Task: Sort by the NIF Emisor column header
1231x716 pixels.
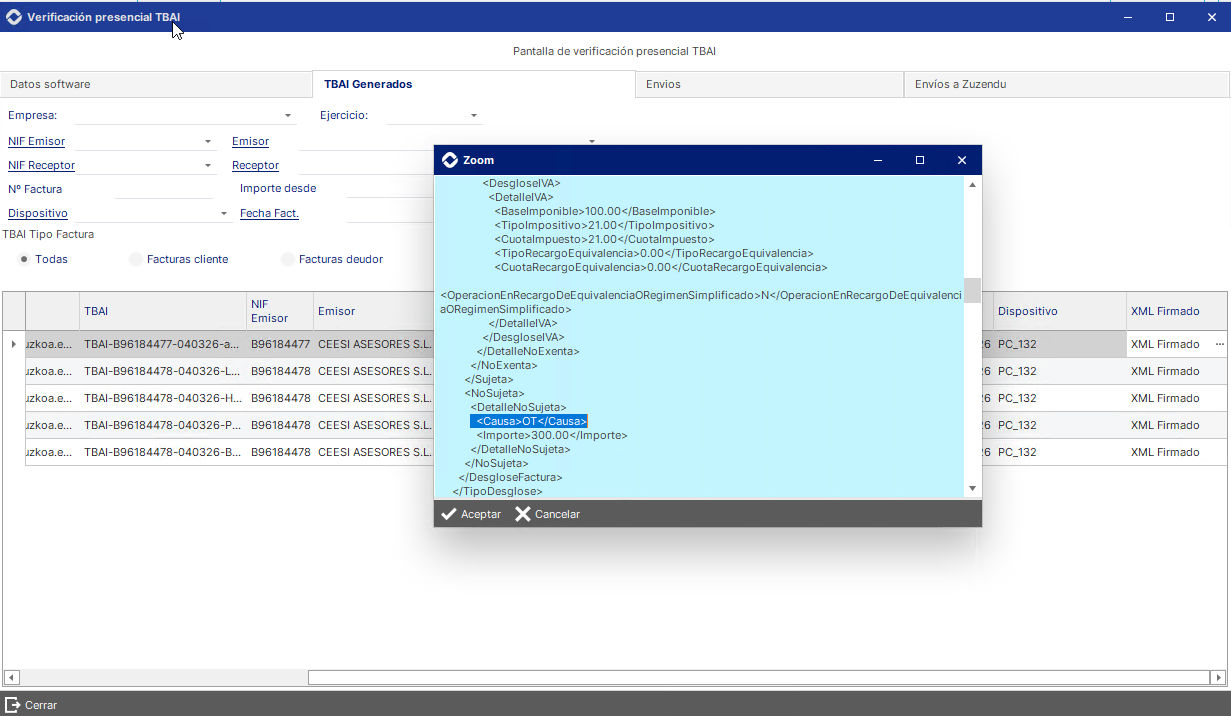Action: tap(280, 311)
